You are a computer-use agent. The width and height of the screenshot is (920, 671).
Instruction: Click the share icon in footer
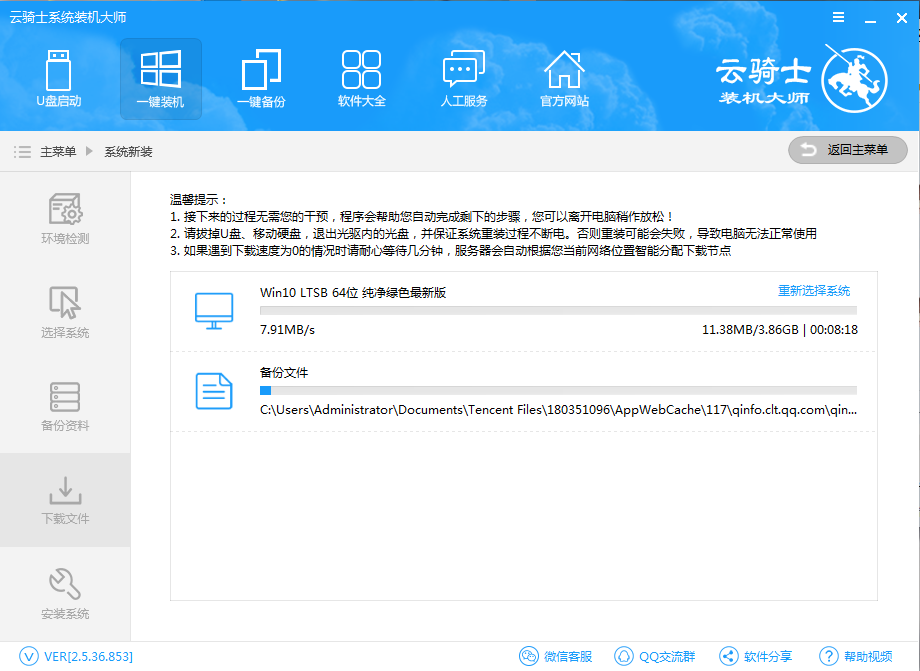pyautogui.click(x=729, y=656)
